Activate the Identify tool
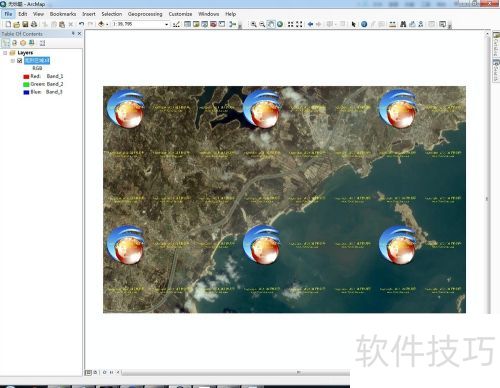The image size is (500, 388). [364, 24]
